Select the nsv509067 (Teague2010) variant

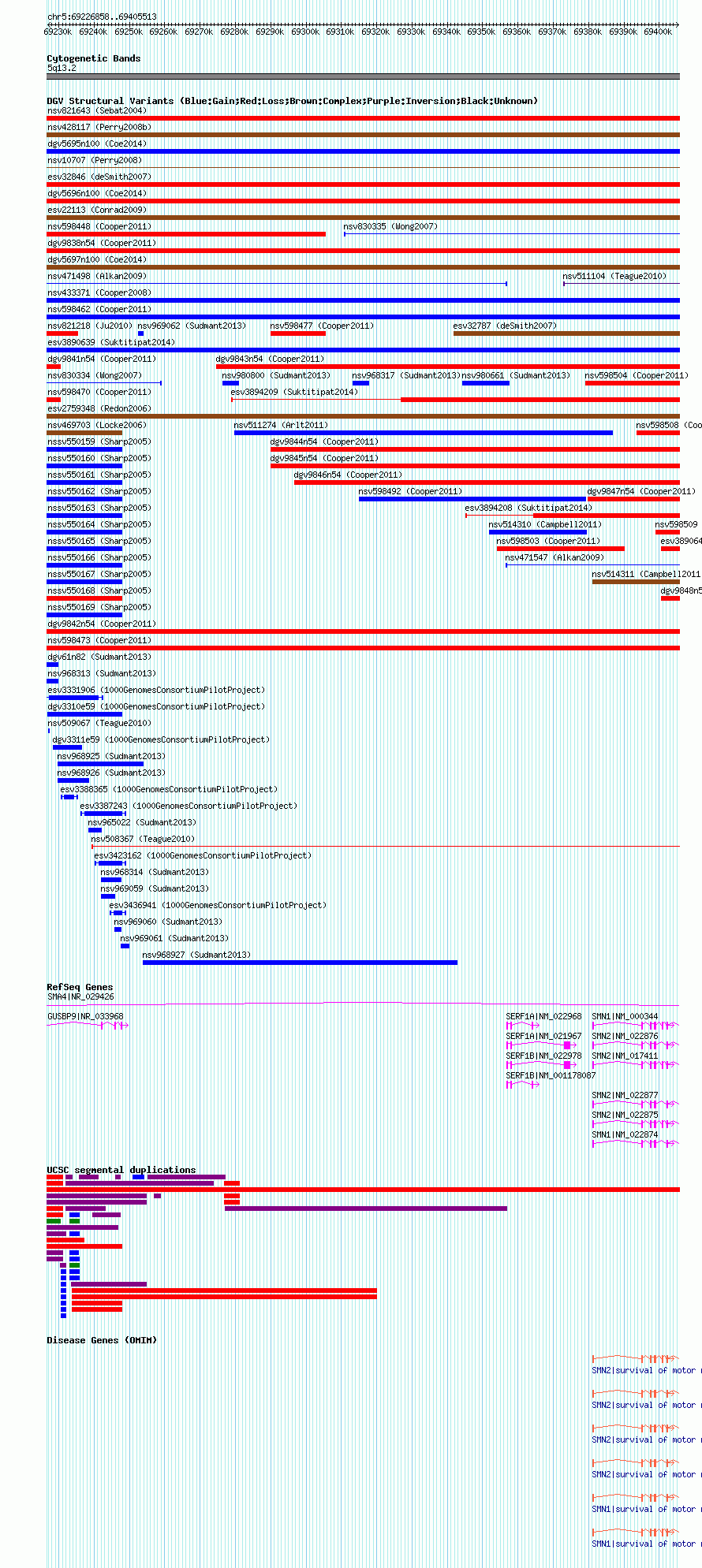[48, 731]
